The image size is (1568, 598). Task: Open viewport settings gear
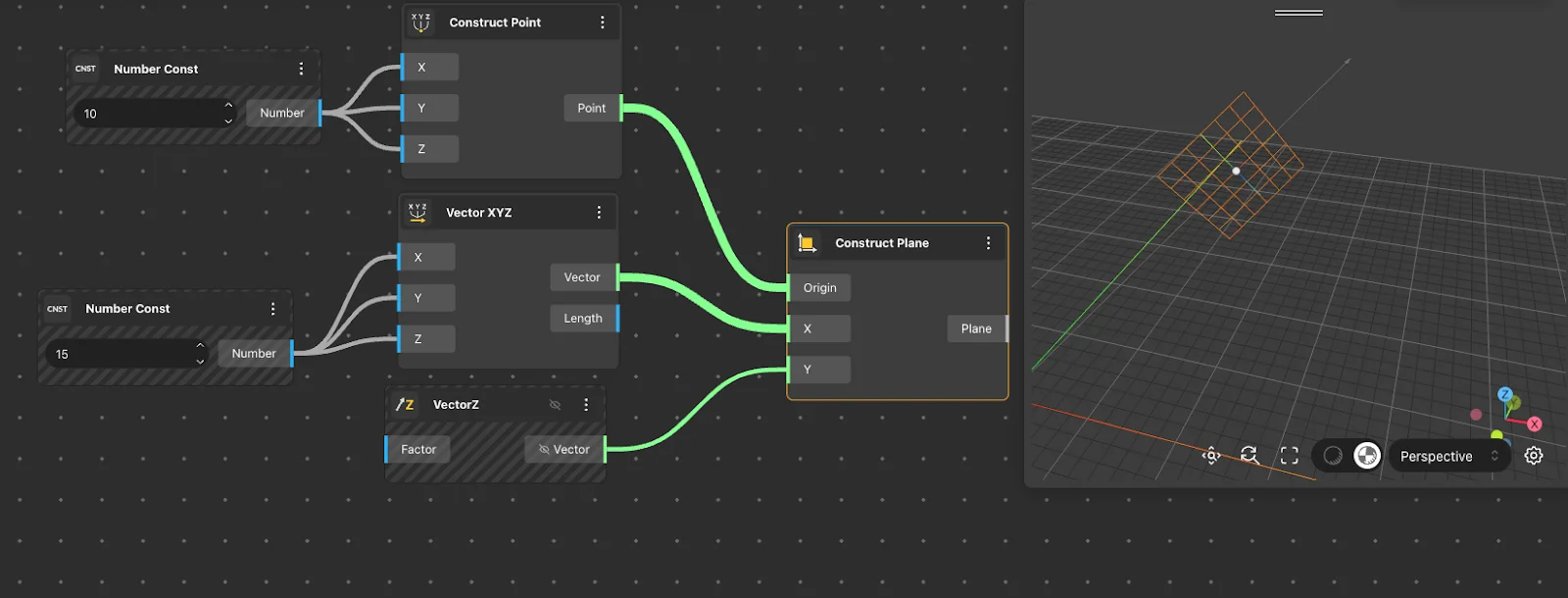[1534, 456]
